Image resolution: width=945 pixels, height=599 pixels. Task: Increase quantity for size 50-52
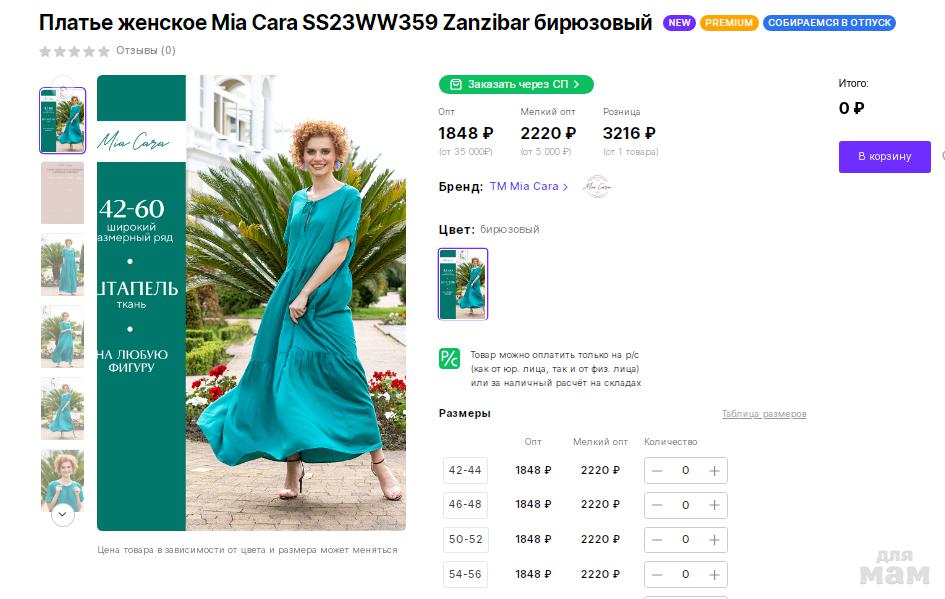click(x=714, y=540)
